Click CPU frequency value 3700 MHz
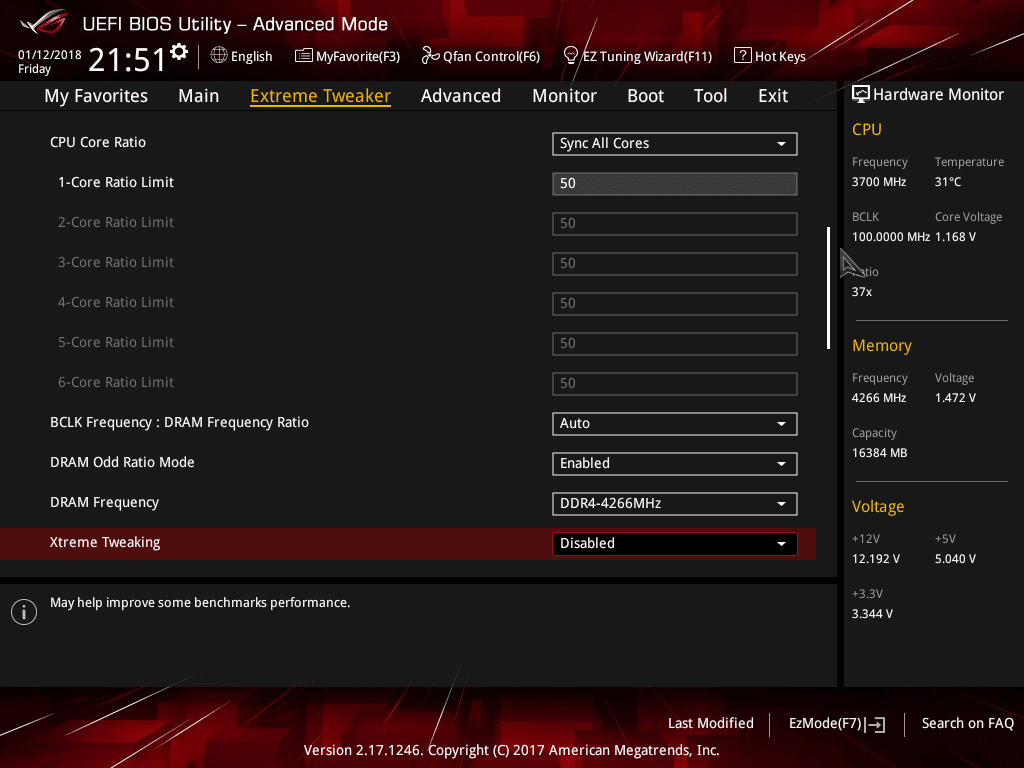This screenshot has width=1024, height=768. [879, 182]
